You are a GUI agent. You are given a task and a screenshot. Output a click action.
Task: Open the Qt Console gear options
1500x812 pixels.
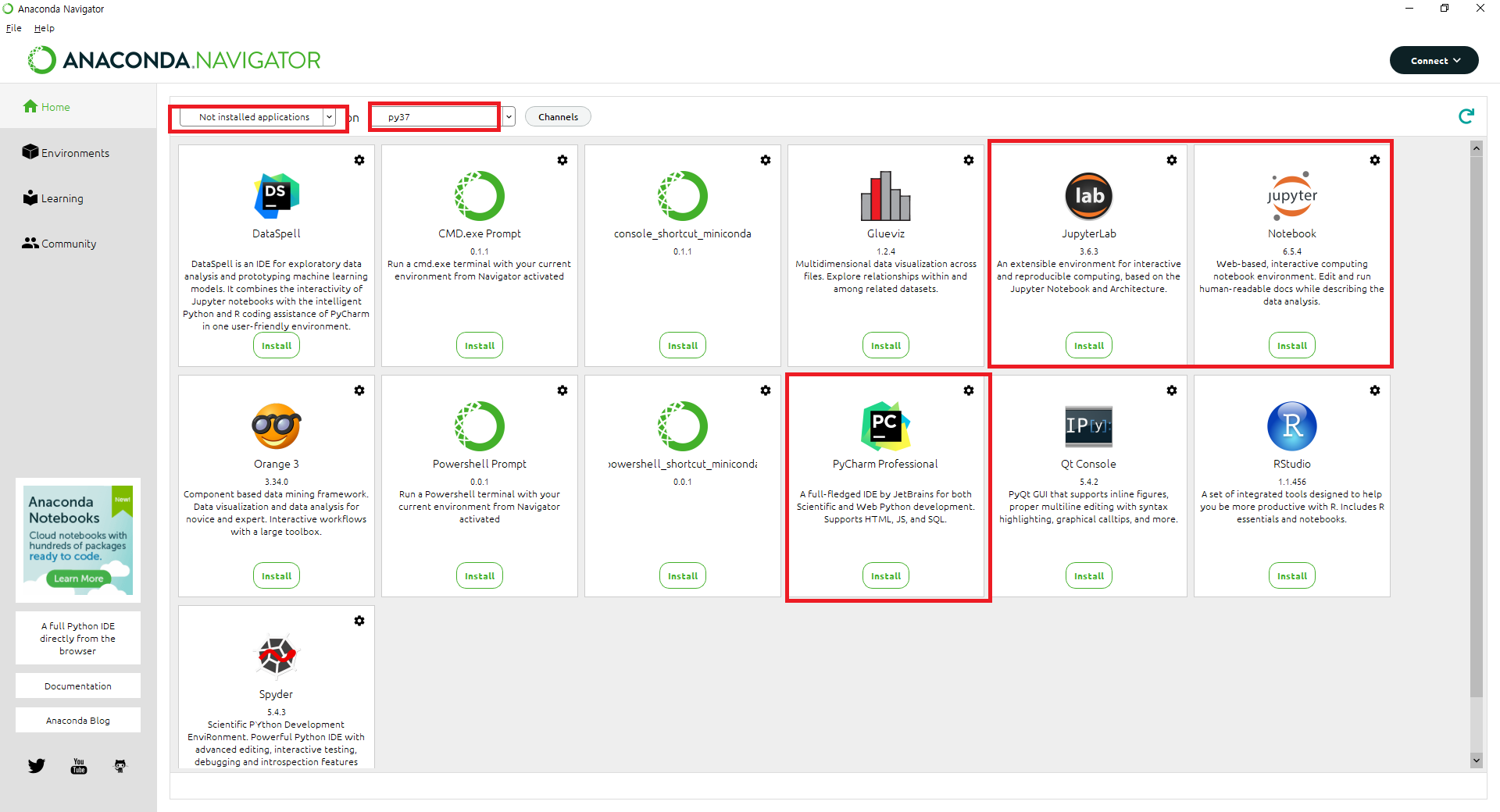(x=1172, y=390)
